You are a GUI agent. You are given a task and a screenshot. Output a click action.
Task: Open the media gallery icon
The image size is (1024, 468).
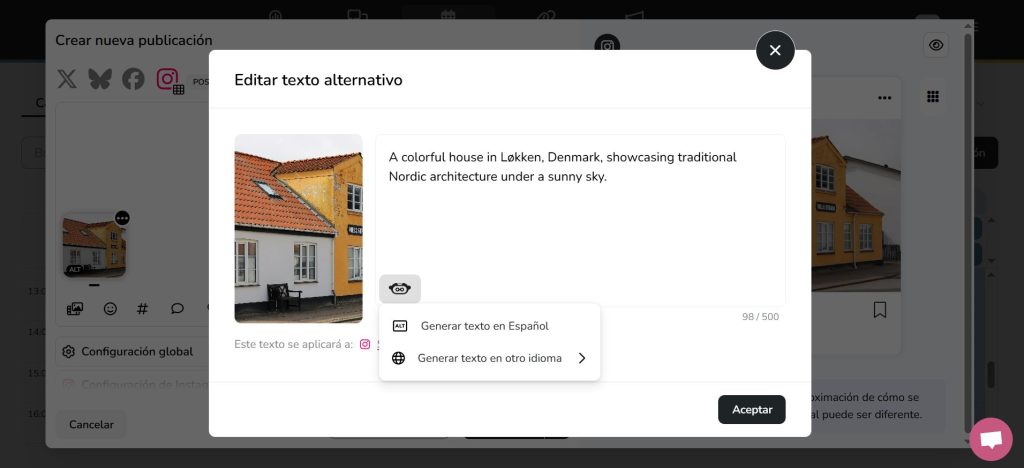[x=75, y=309]
